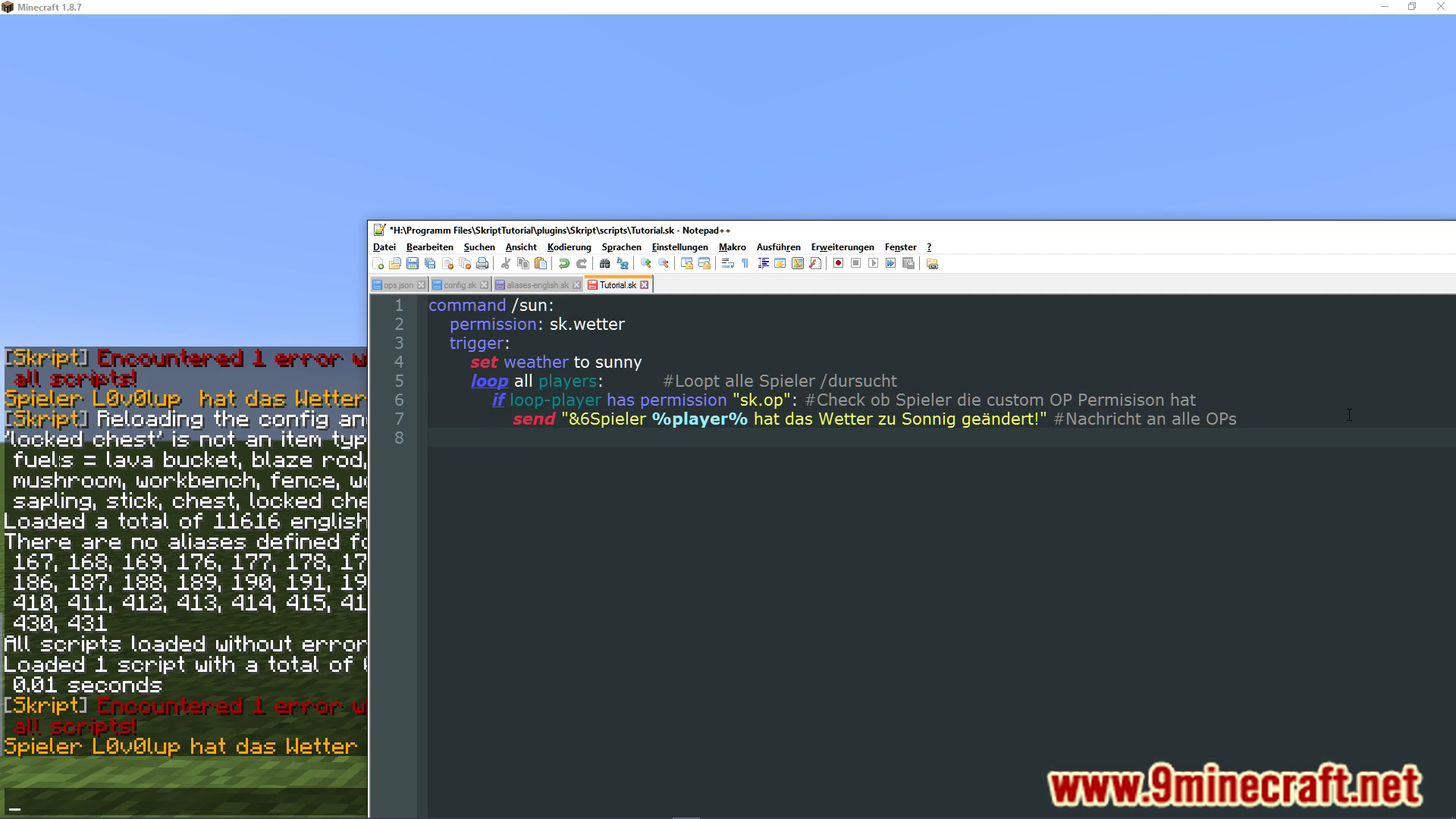The width and height of the screenshot is (1456, 819).
Task: Toggle synchronized horizontal scrolling icon
Action: (x=704, y=264)
